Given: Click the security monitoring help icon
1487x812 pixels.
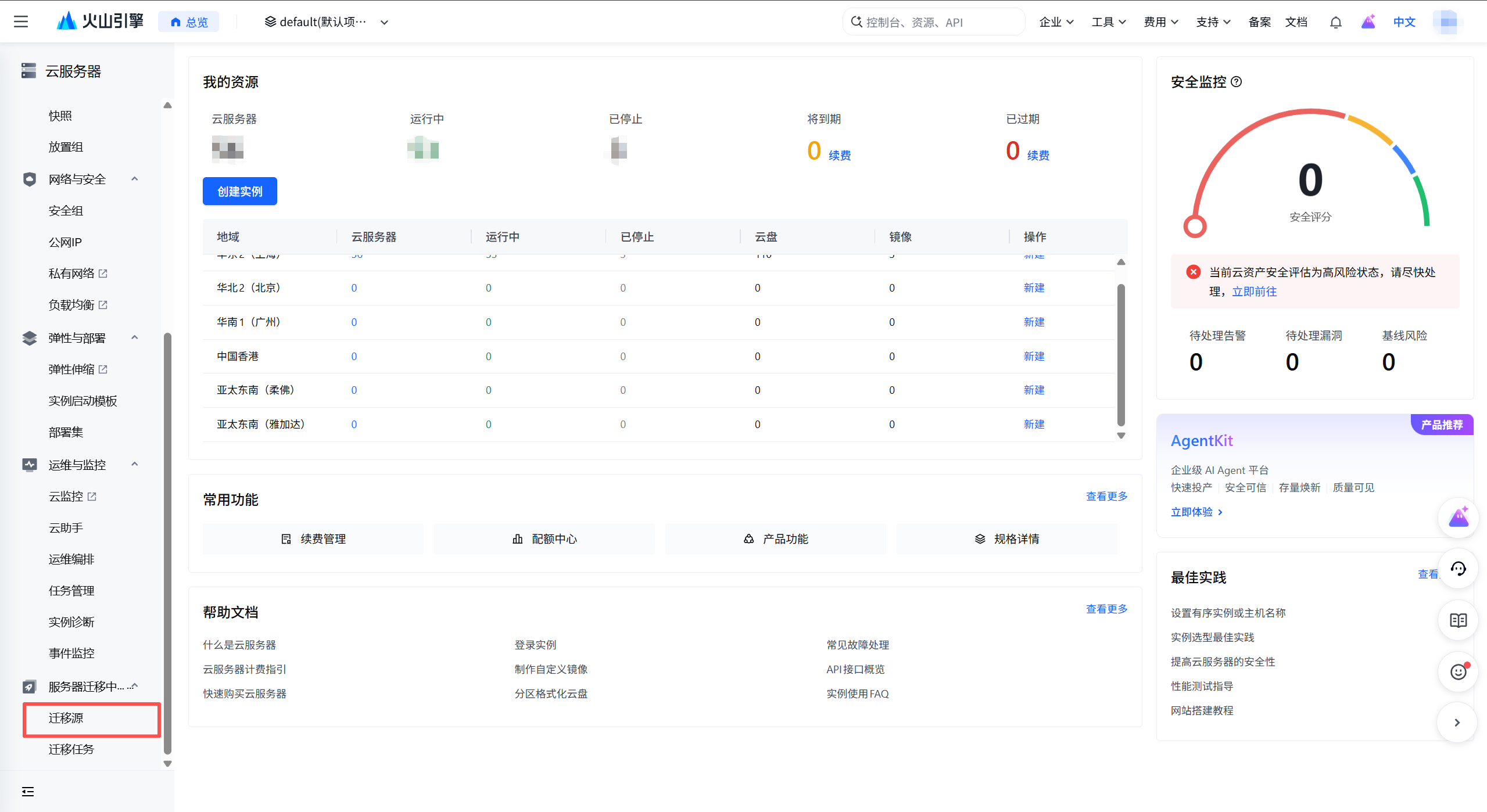Looking at the screenshot, I should coord(1237,82).
